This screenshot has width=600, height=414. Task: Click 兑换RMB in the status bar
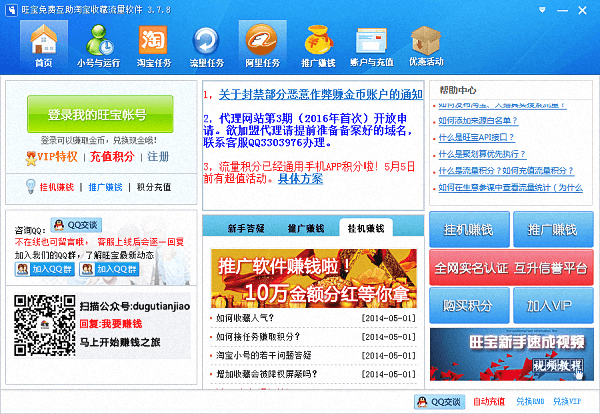click(530, 401)
